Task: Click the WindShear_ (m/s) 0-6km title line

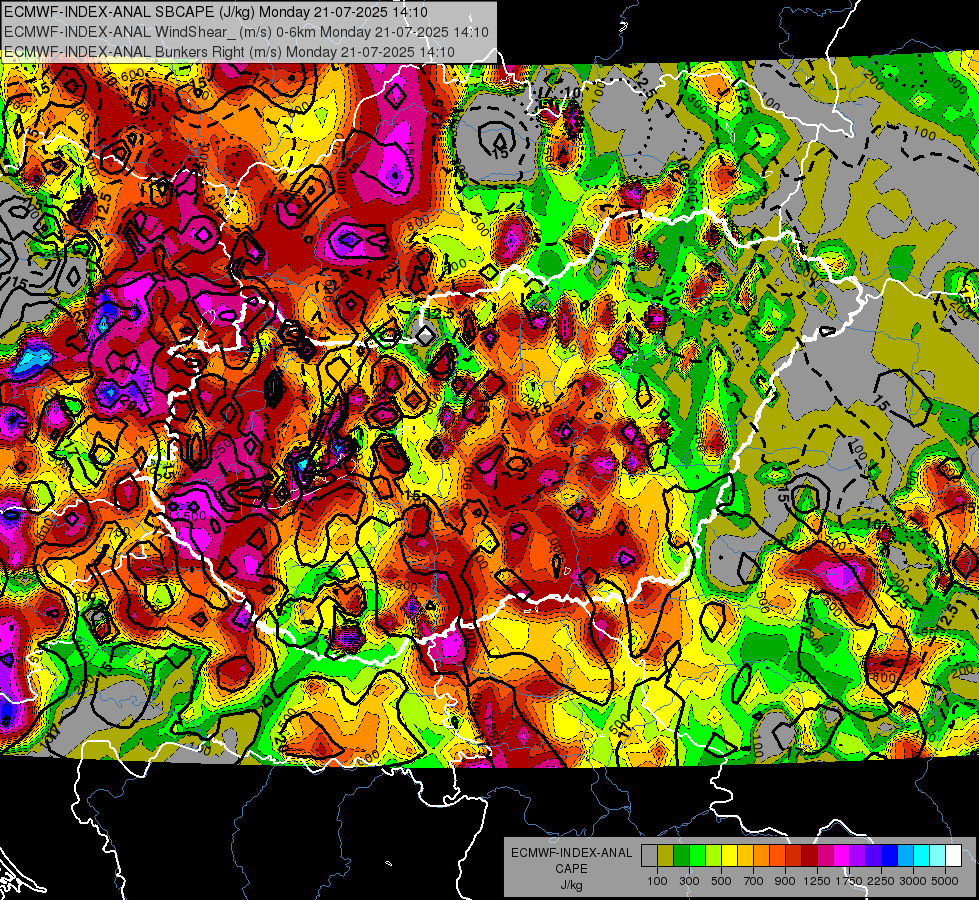Action: pyautogui.click(x=247, y=32)
